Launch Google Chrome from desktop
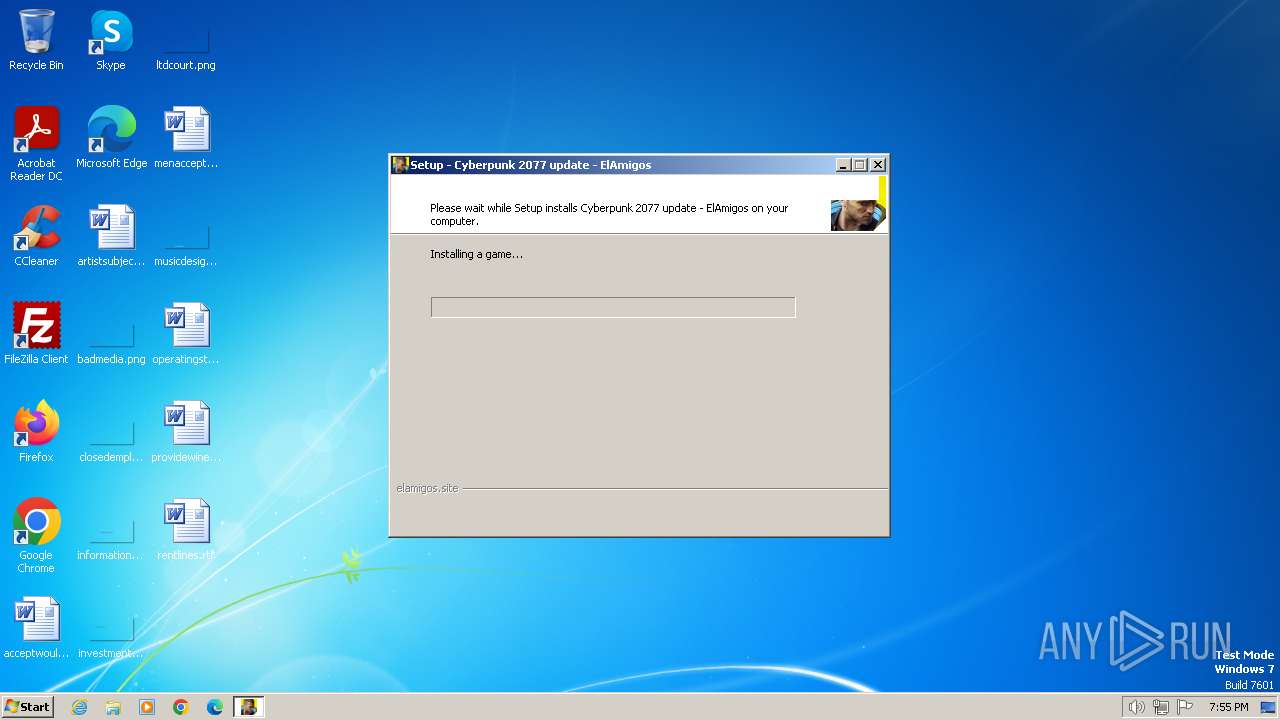The width and height of the screenshot is (1280, 720). 36,535
